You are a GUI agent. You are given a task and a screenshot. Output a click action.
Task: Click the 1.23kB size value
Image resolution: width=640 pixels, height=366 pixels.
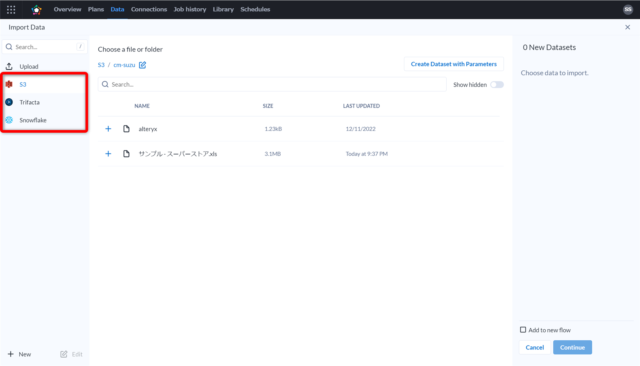[273, 129]
